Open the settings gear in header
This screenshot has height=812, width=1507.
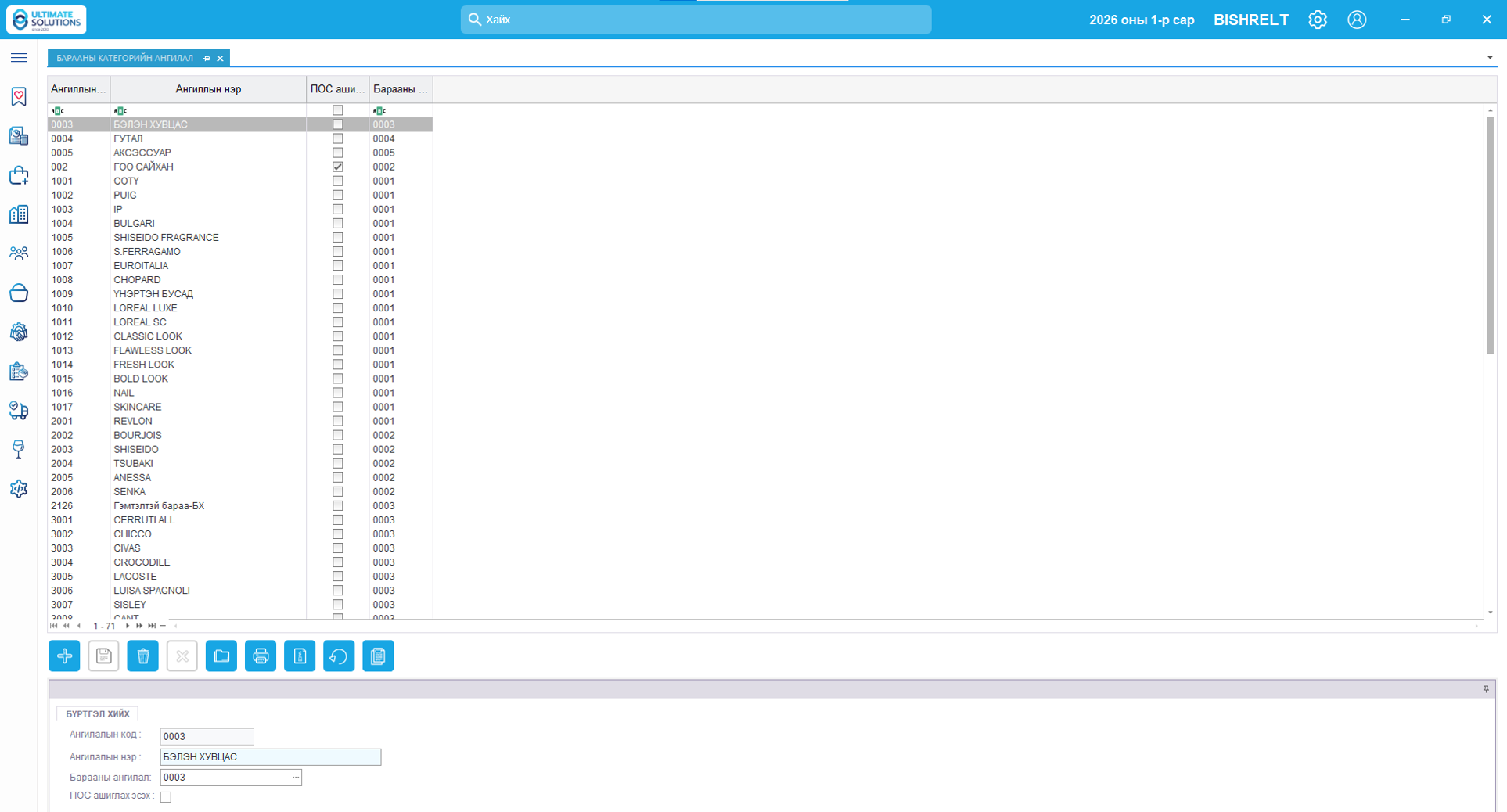(1318, 20)
